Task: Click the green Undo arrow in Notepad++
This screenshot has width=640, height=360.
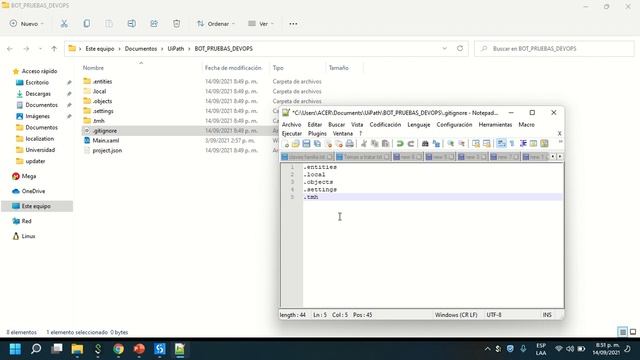Action: tap(400, 144)
